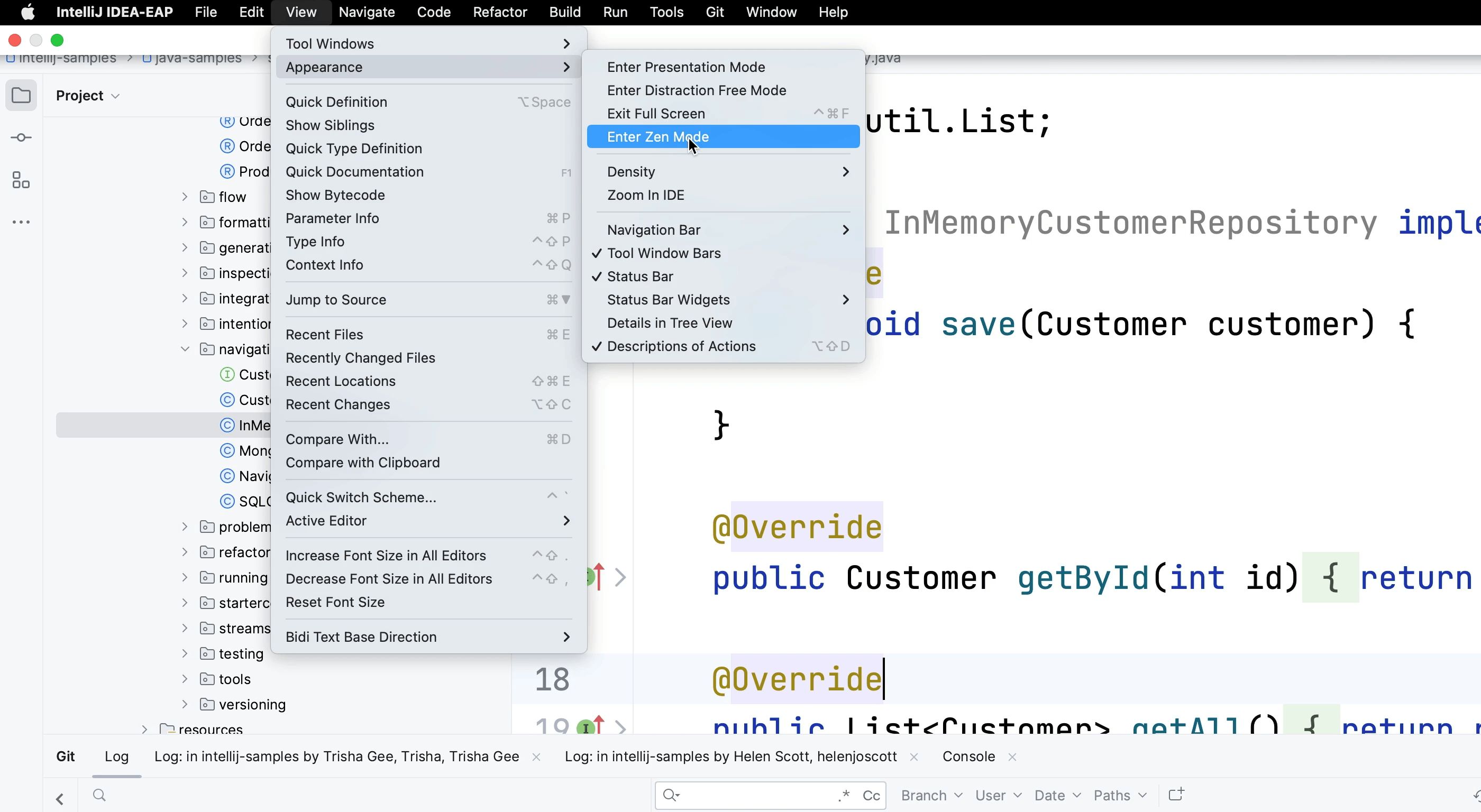Toggle Tool Window Bars option
The height and width of the screenshot is (812, 1481).
pyautogui.click(x=723, y=253)
